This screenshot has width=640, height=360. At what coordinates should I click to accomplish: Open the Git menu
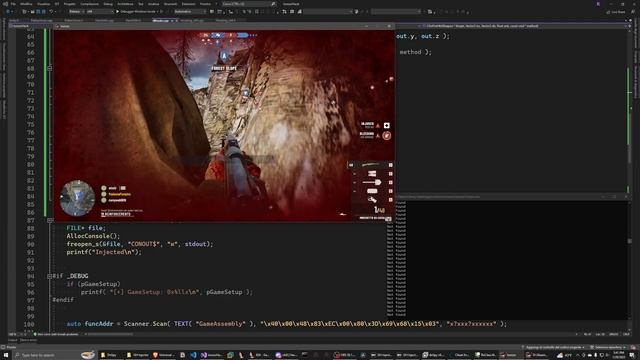[57, 4]
